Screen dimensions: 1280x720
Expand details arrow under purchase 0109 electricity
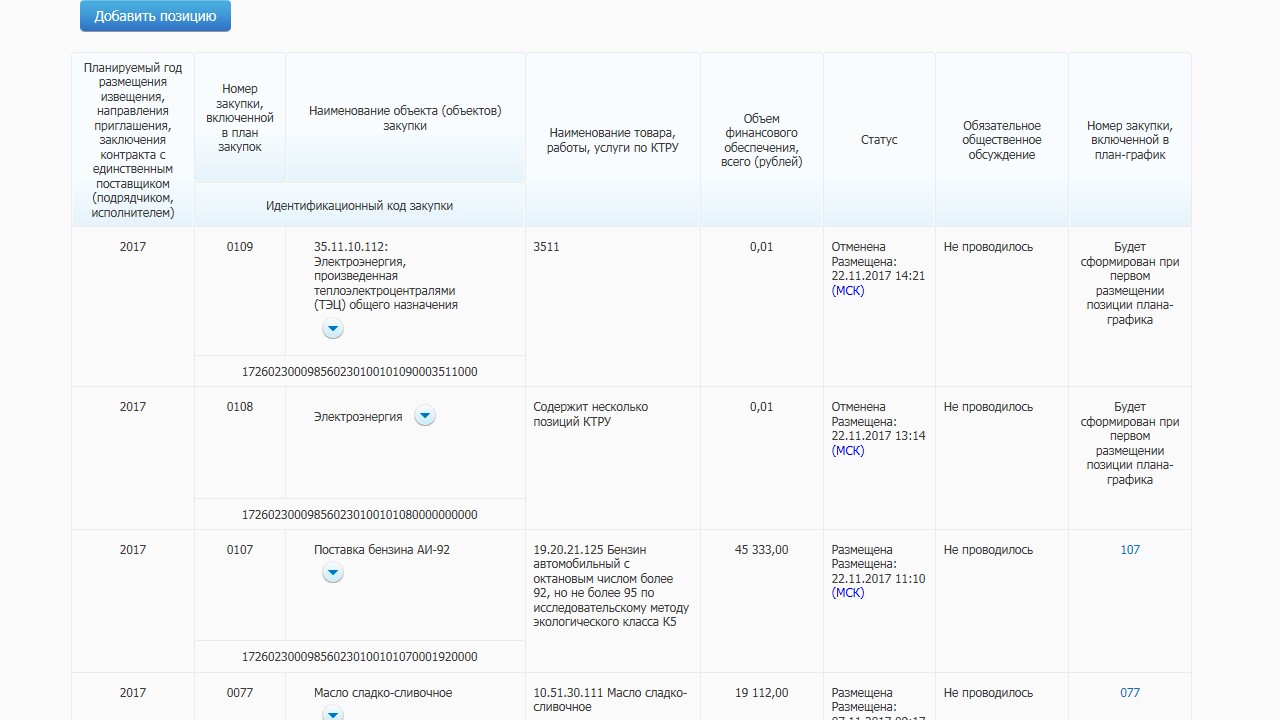[x=333, y=329]
